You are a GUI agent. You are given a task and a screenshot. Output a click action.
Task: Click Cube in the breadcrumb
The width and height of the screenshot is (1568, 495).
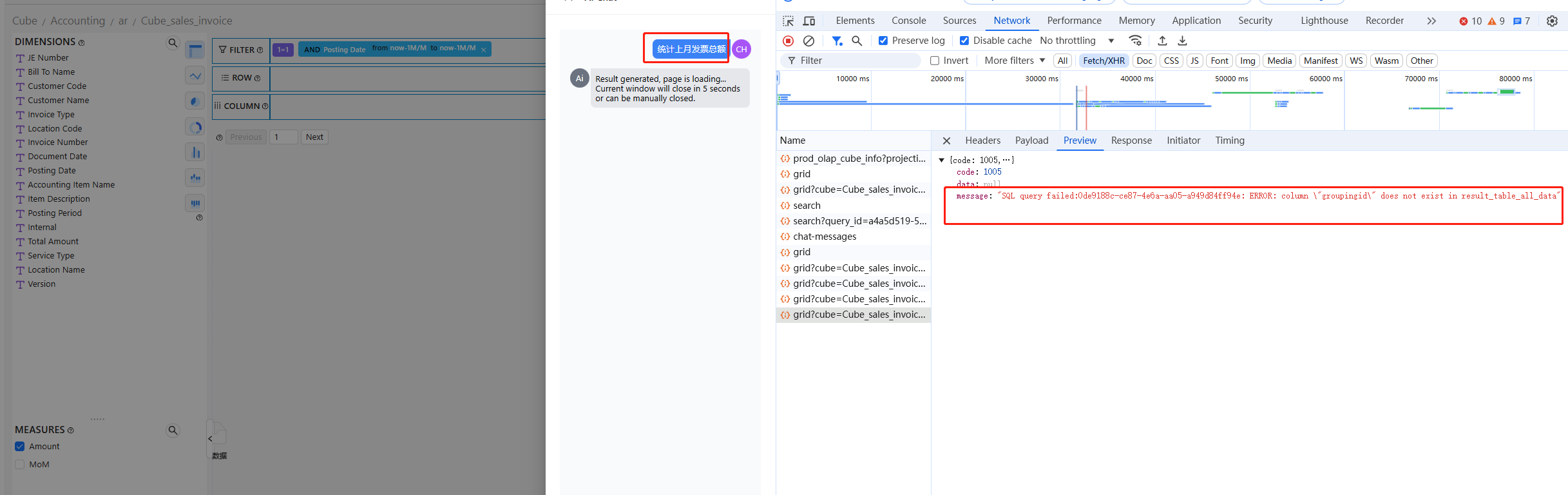click(24, 21)
